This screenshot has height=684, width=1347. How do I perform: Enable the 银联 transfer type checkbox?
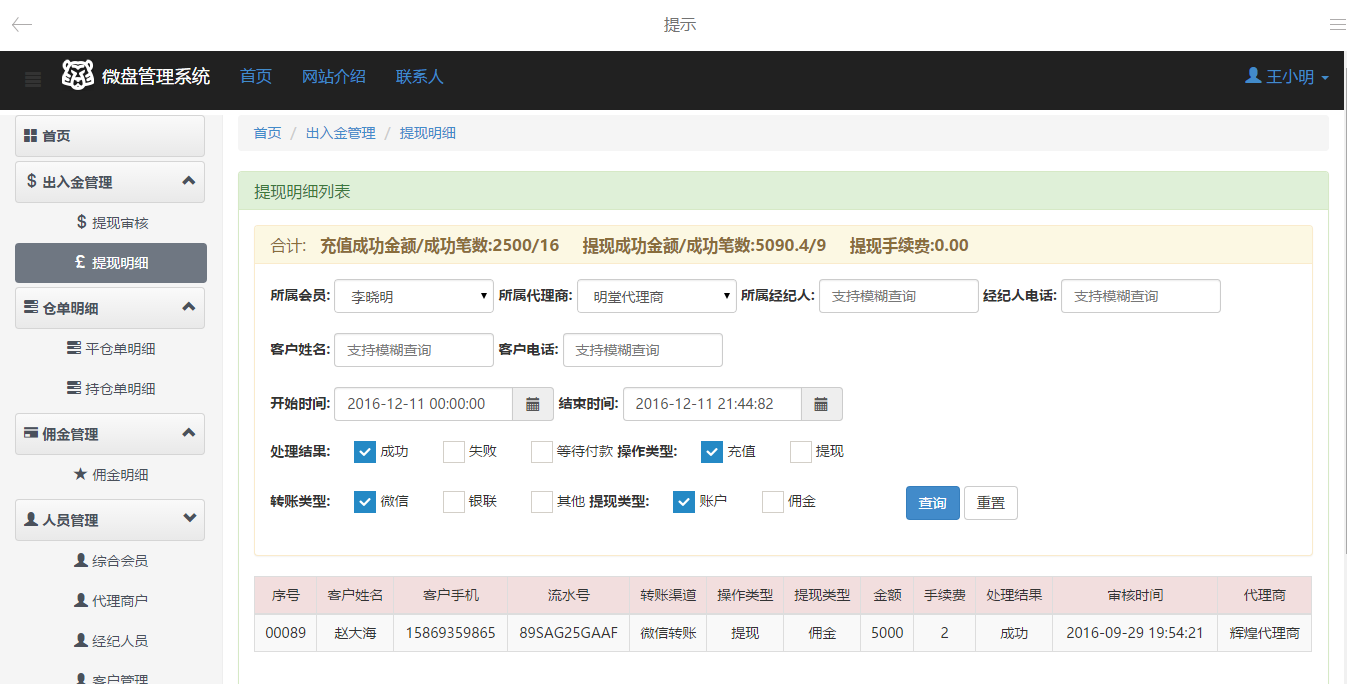(x=452, y=502)
